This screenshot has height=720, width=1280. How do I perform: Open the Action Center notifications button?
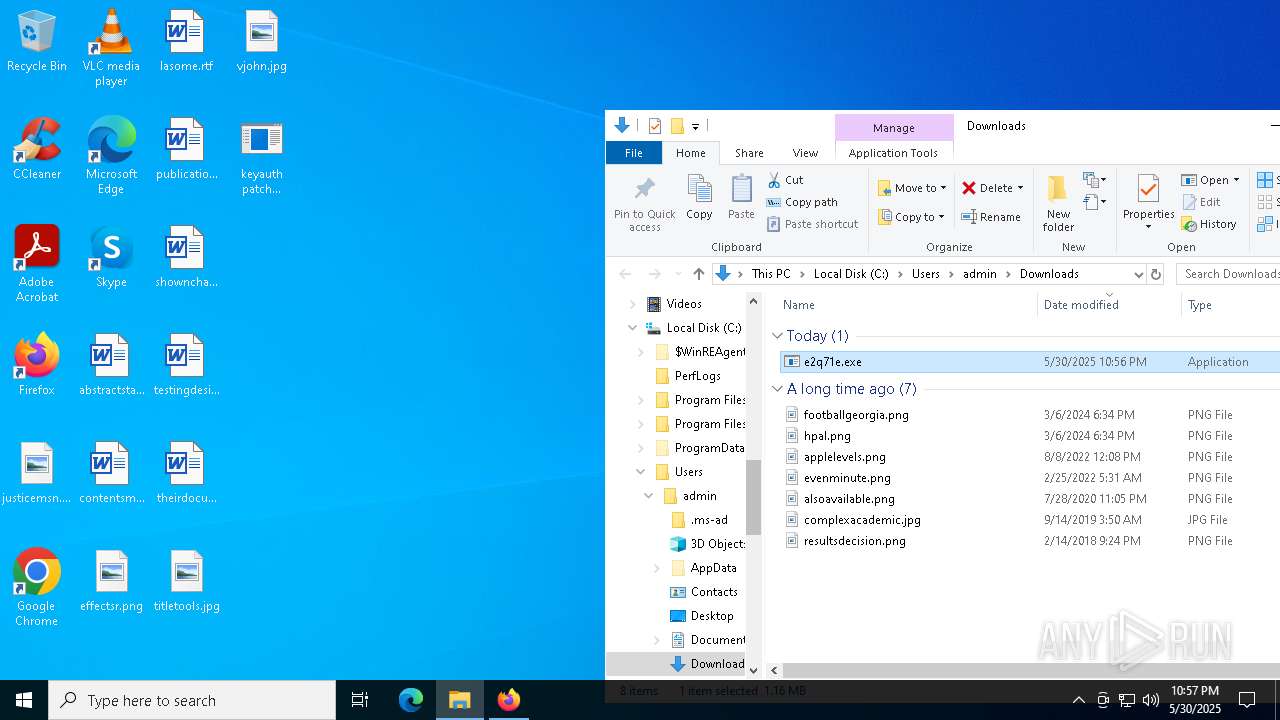pos(1247,700)
